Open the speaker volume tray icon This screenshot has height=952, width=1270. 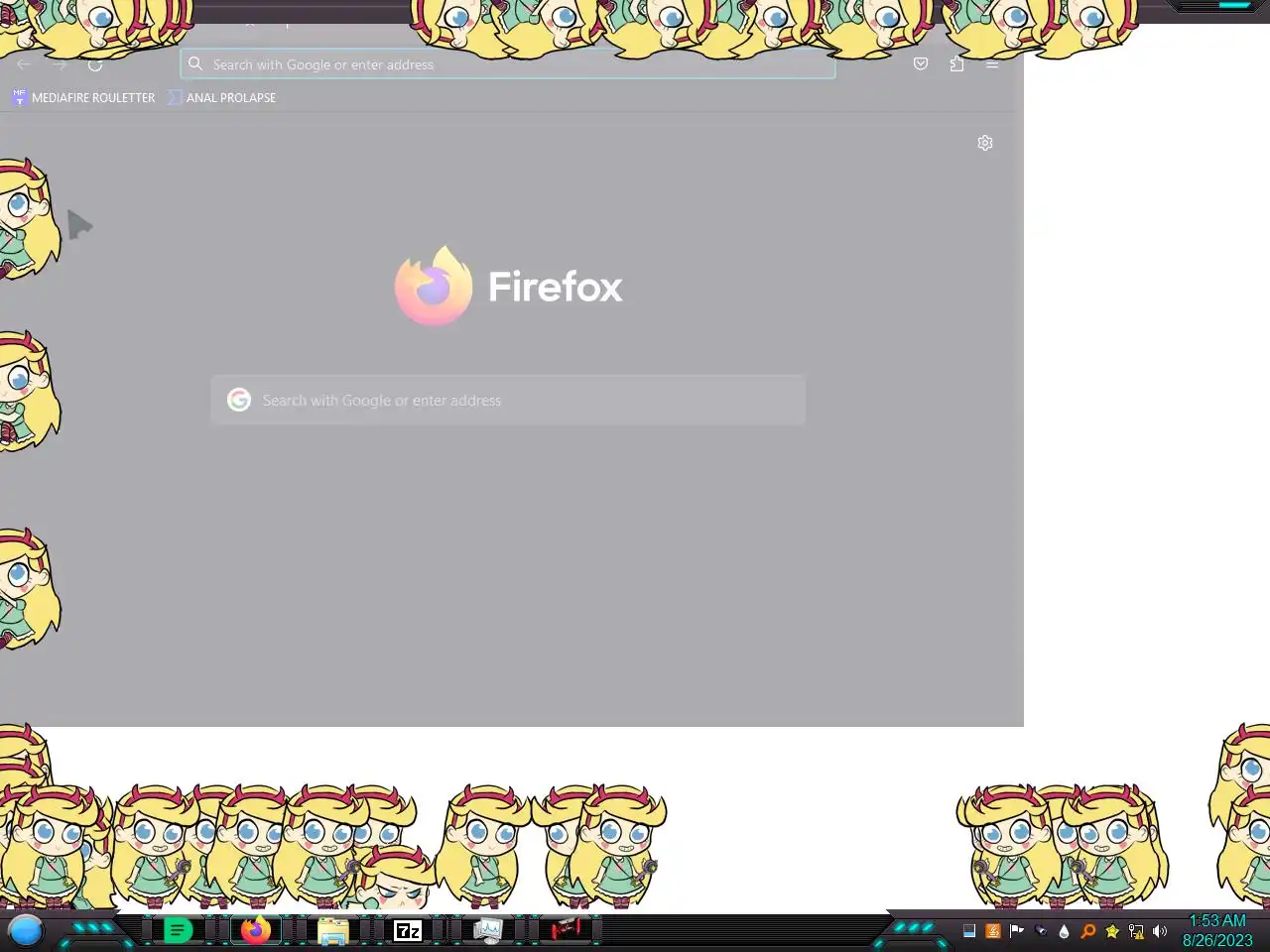[1160, 931]
